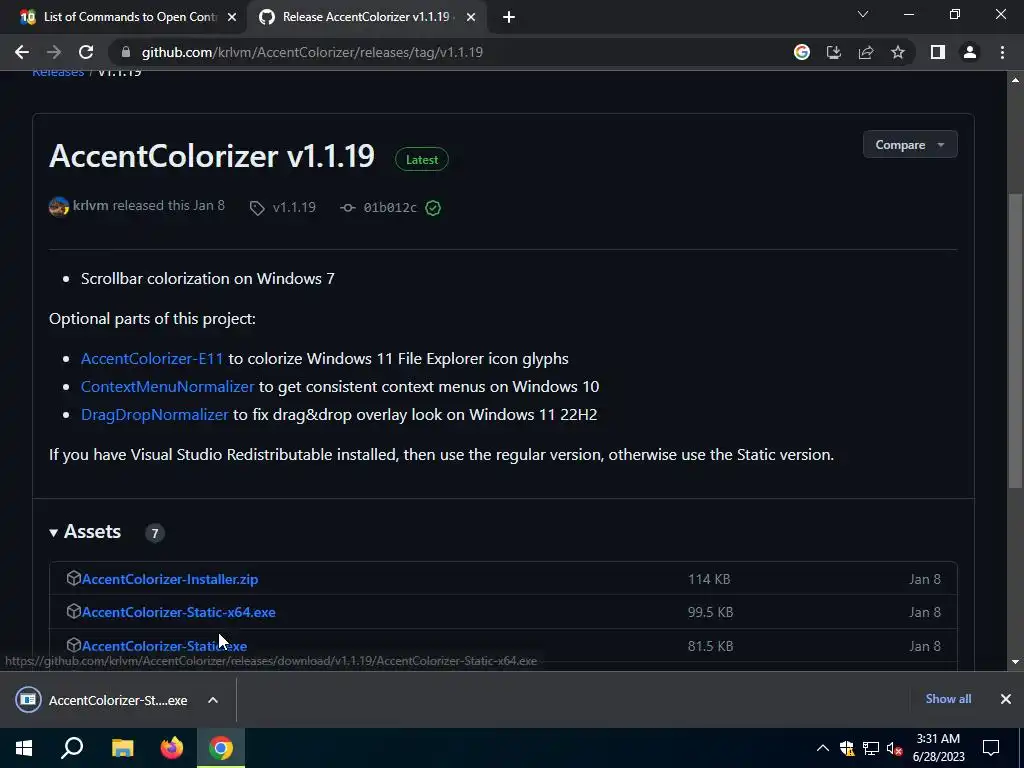Open Windows search from the taskbar

72,748
